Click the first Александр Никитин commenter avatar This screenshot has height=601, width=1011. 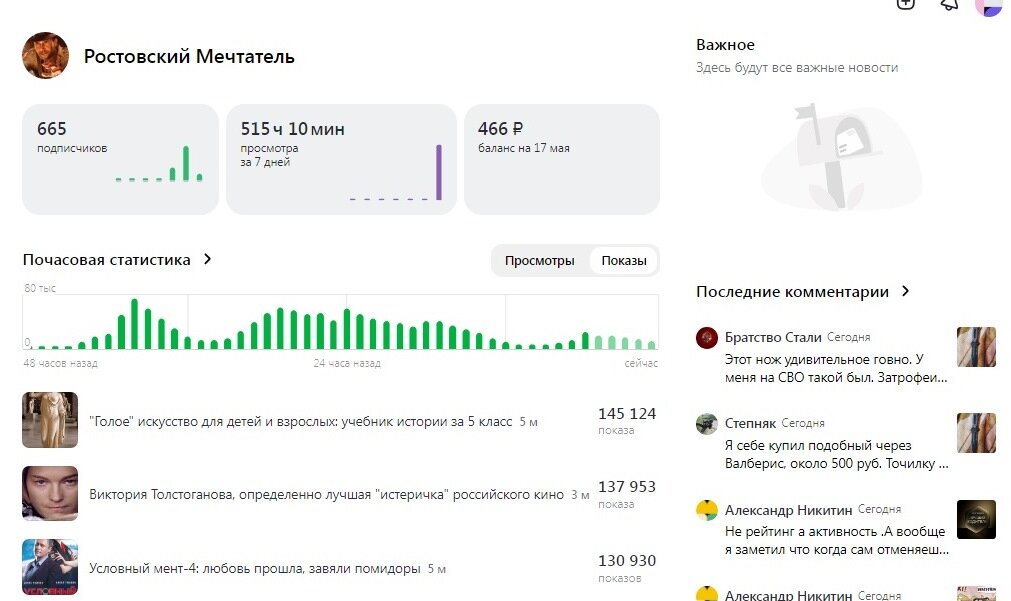707,510
